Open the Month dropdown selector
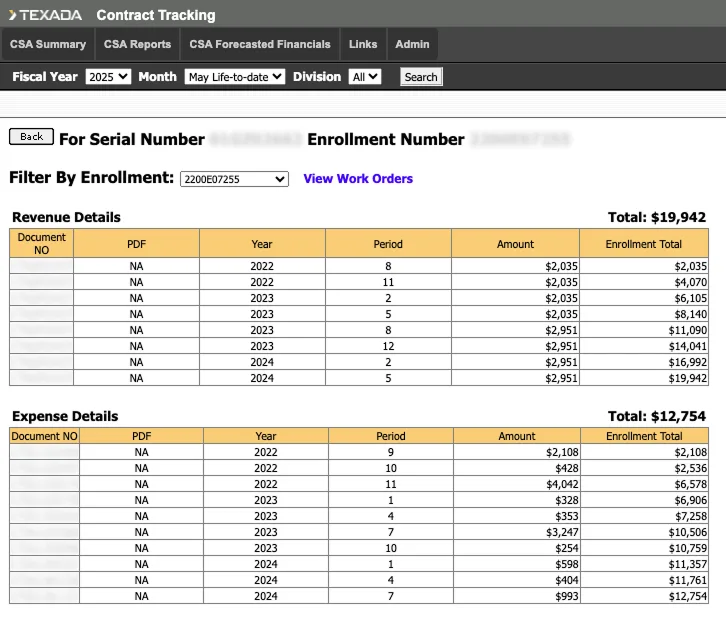This screenshot has width=726, height=617. 235,77
